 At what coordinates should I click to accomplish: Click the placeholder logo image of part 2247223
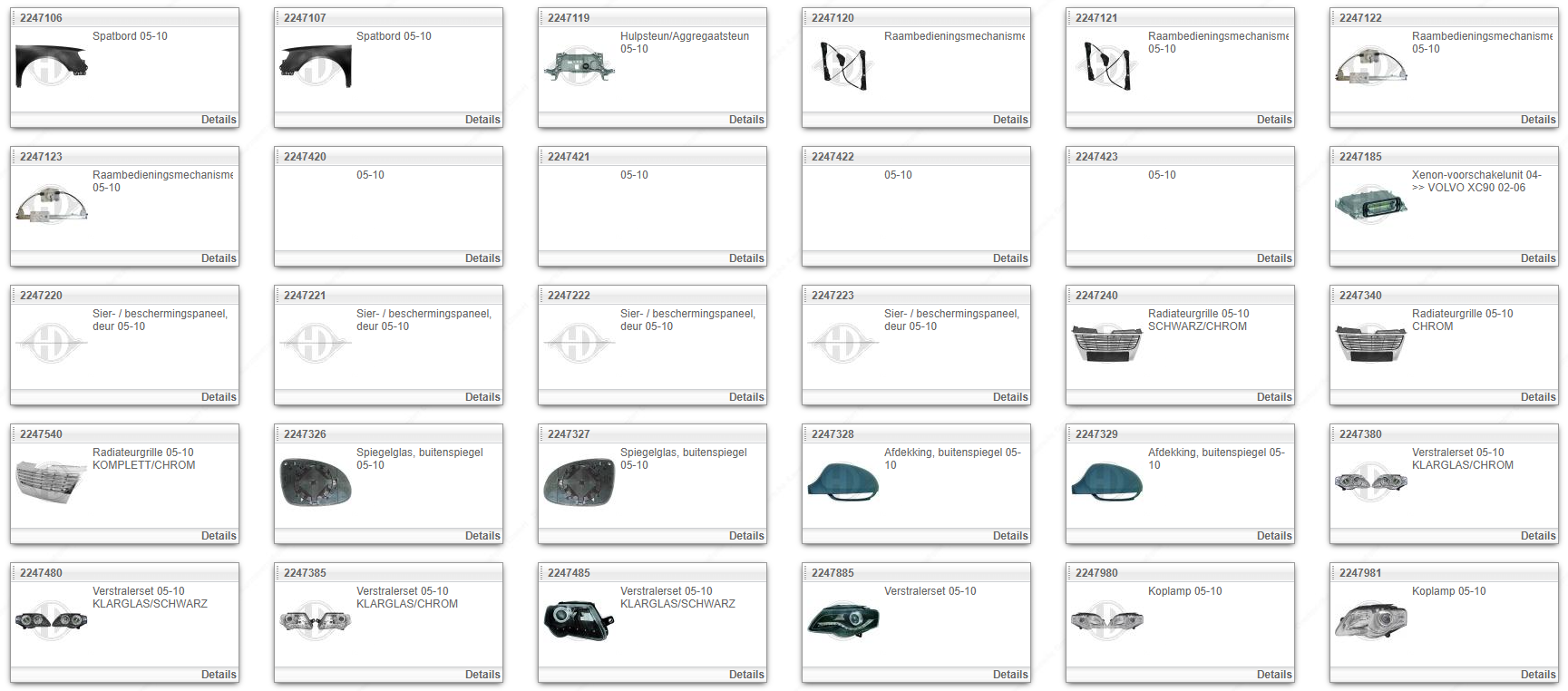click(842, 344)
